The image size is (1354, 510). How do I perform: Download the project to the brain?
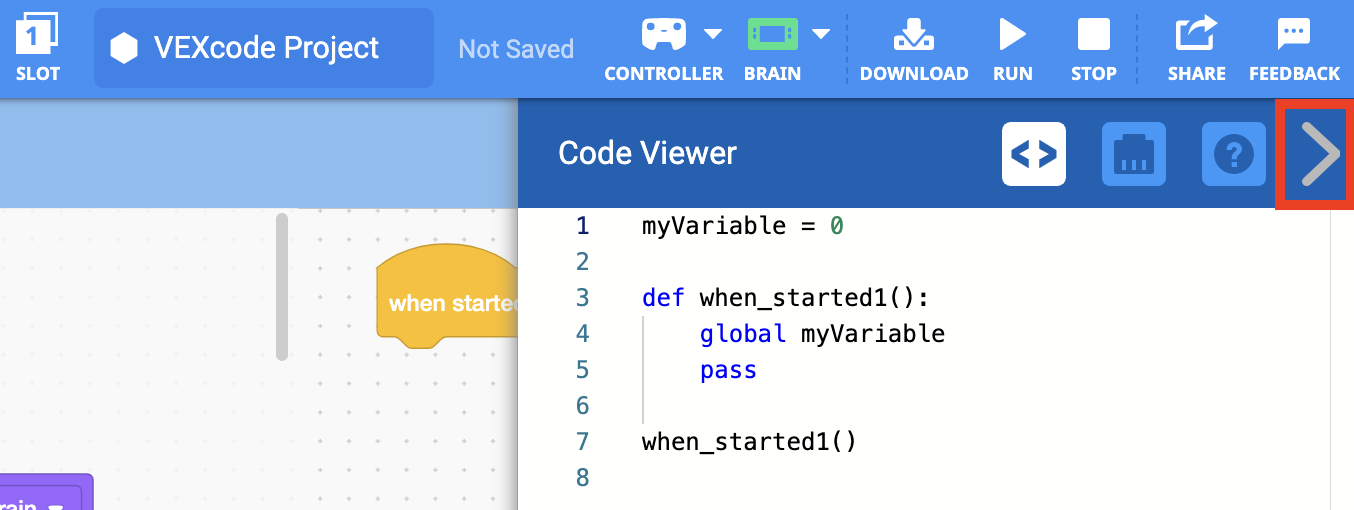913,48
